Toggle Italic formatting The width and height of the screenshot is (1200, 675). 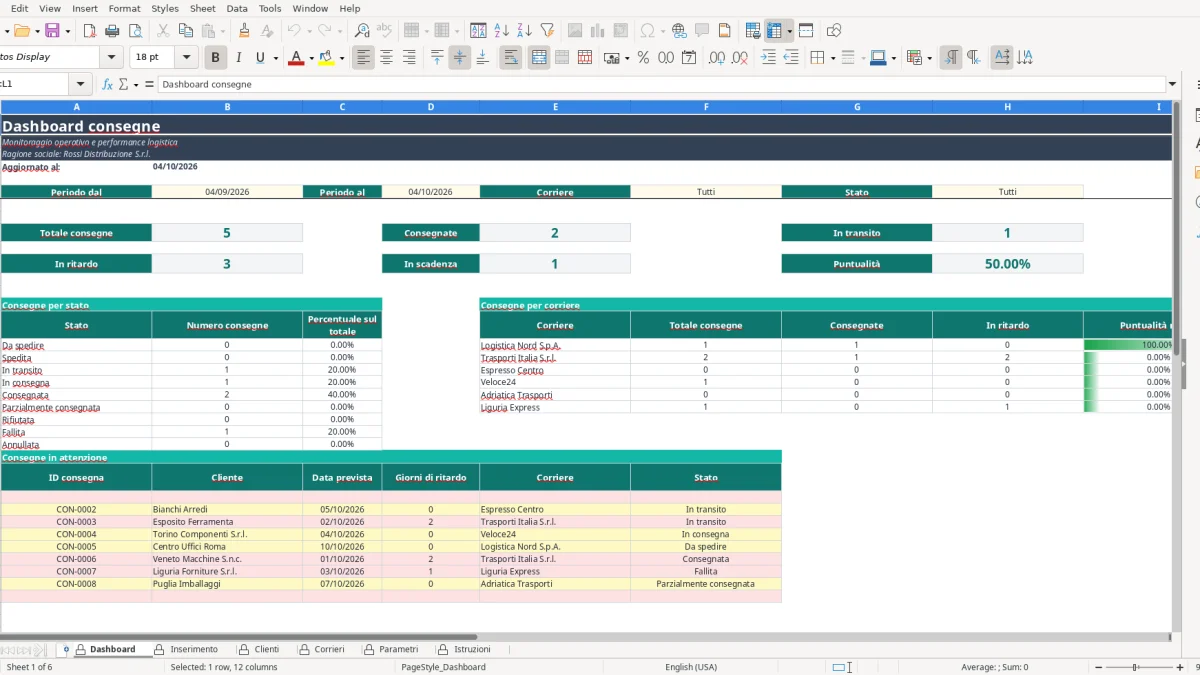click(x=238, y=58)
